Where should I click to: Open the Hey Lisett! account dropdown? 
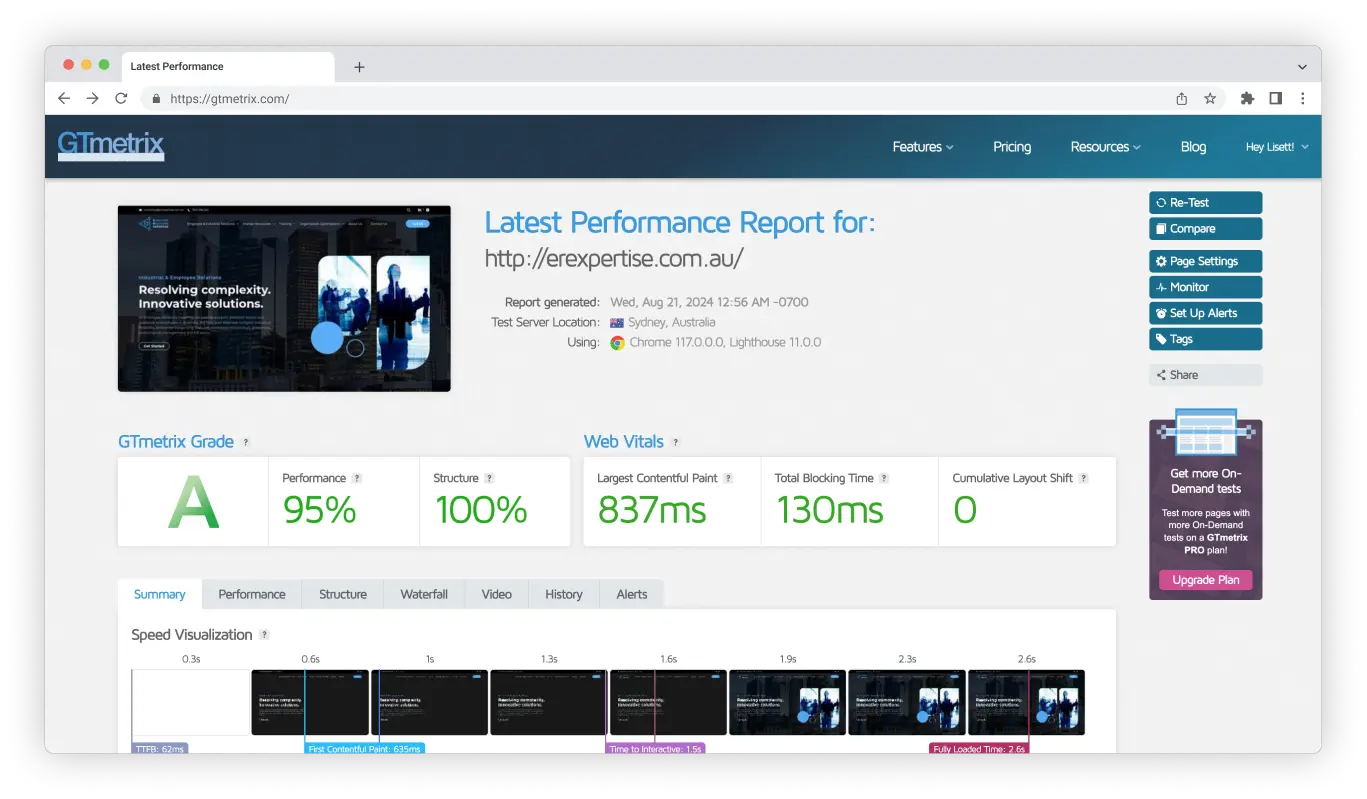pyautogui.click(x=1276, y=147)
